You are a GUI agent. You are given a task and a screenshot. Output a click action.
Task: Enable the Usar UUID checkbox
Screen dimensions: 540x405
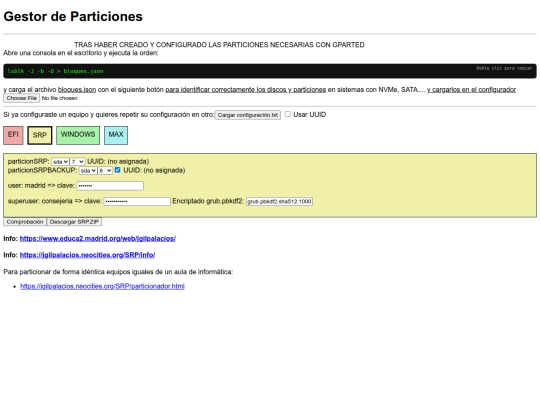pyautogui.click(x=288, y=114)
